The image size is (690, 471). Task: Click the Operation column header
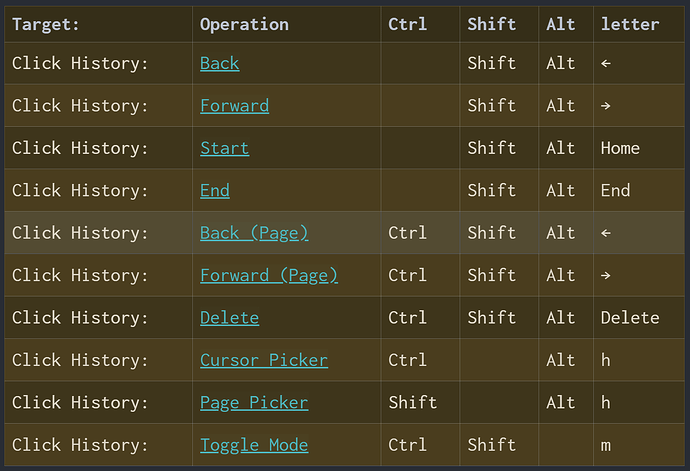[x=244, y=24]
